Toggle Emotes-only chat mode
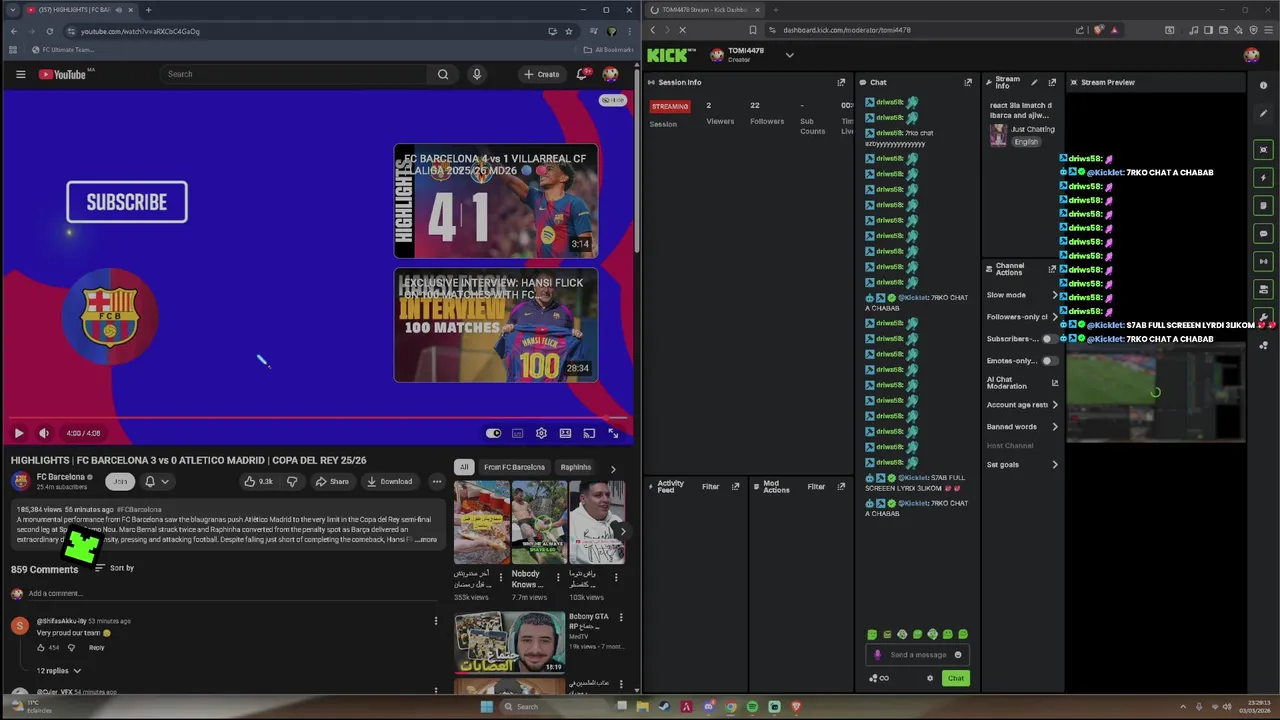1280x720 pixels. pyautogui.click(x=1049, y=361)
